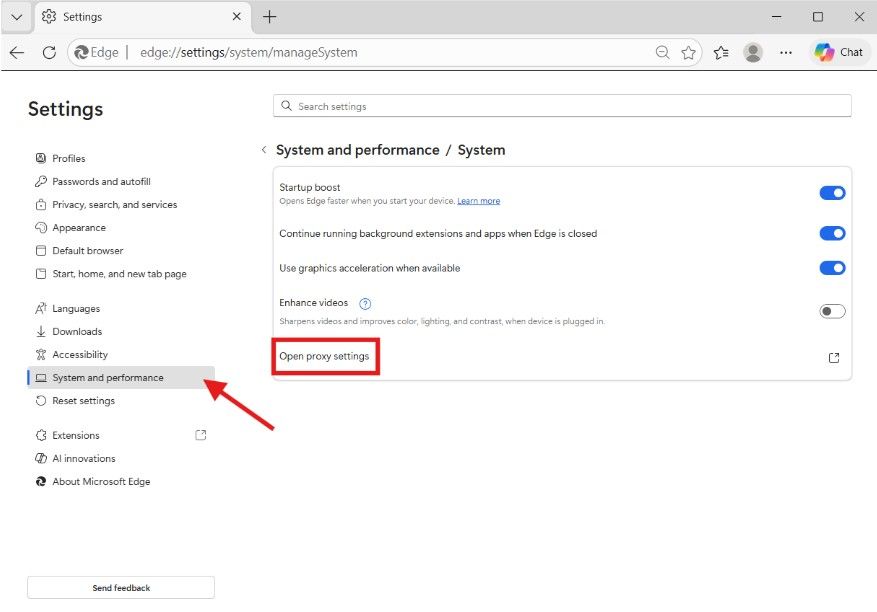Screen dimensions: 877x612
Task: Toggle Enhance videos switch
Action: pyautogui.click(x=832, y=311)
